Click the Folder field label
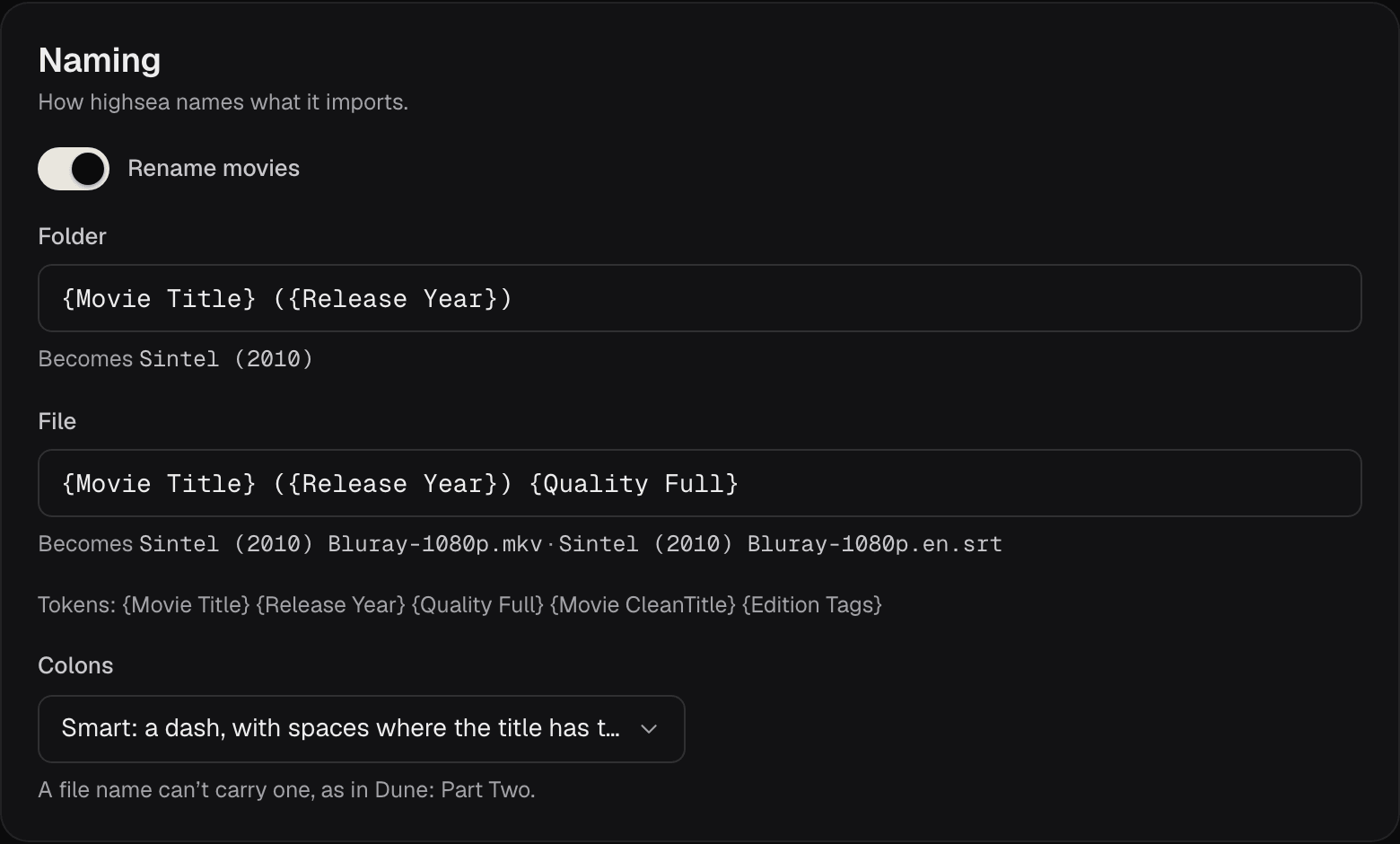 tap(72, 236)
